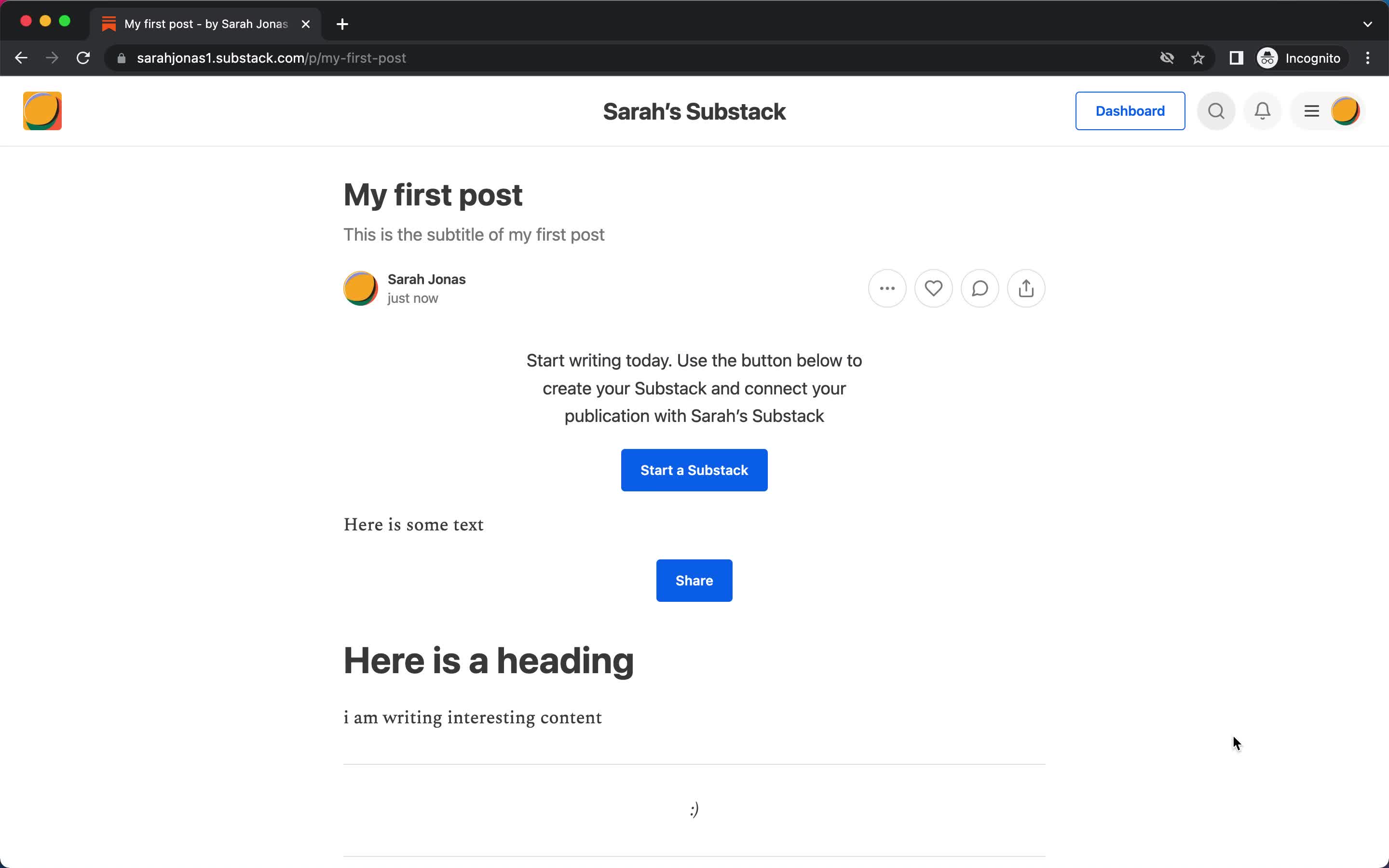
Task: Click the profile avatar in header
Action: [x=1345, y=111]
